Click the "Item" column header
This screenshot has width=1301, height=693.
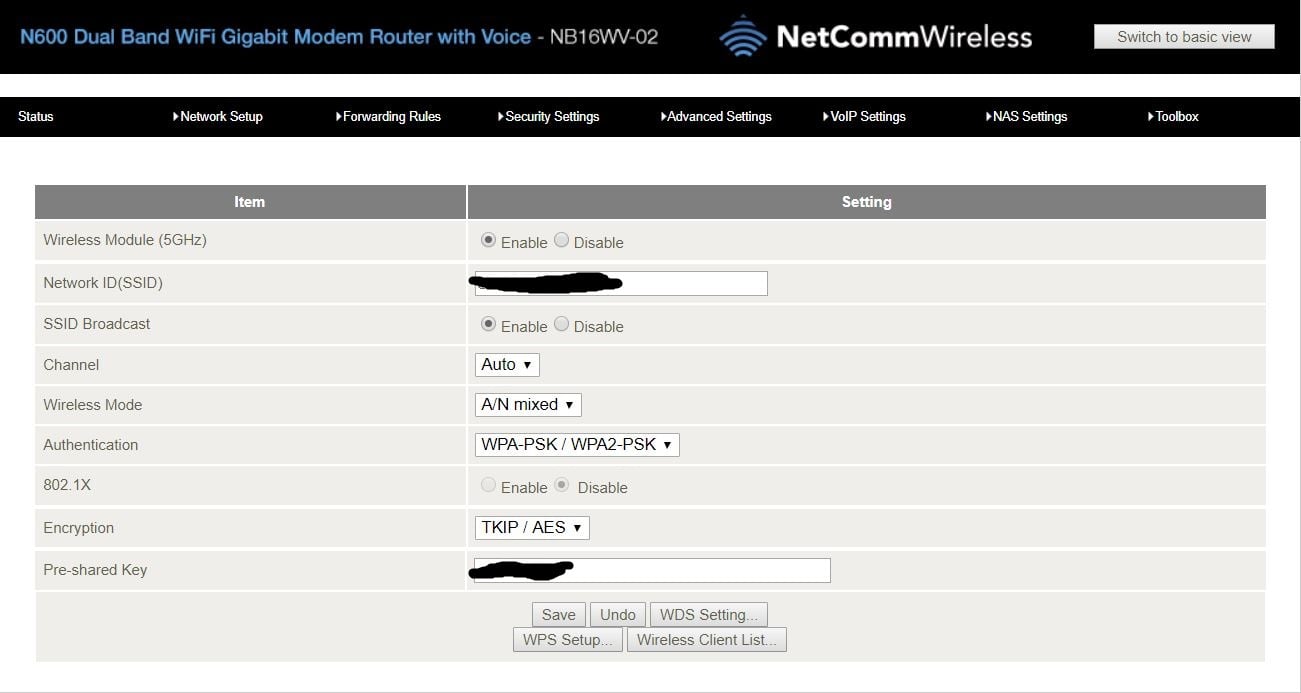(x=250, y=202)
